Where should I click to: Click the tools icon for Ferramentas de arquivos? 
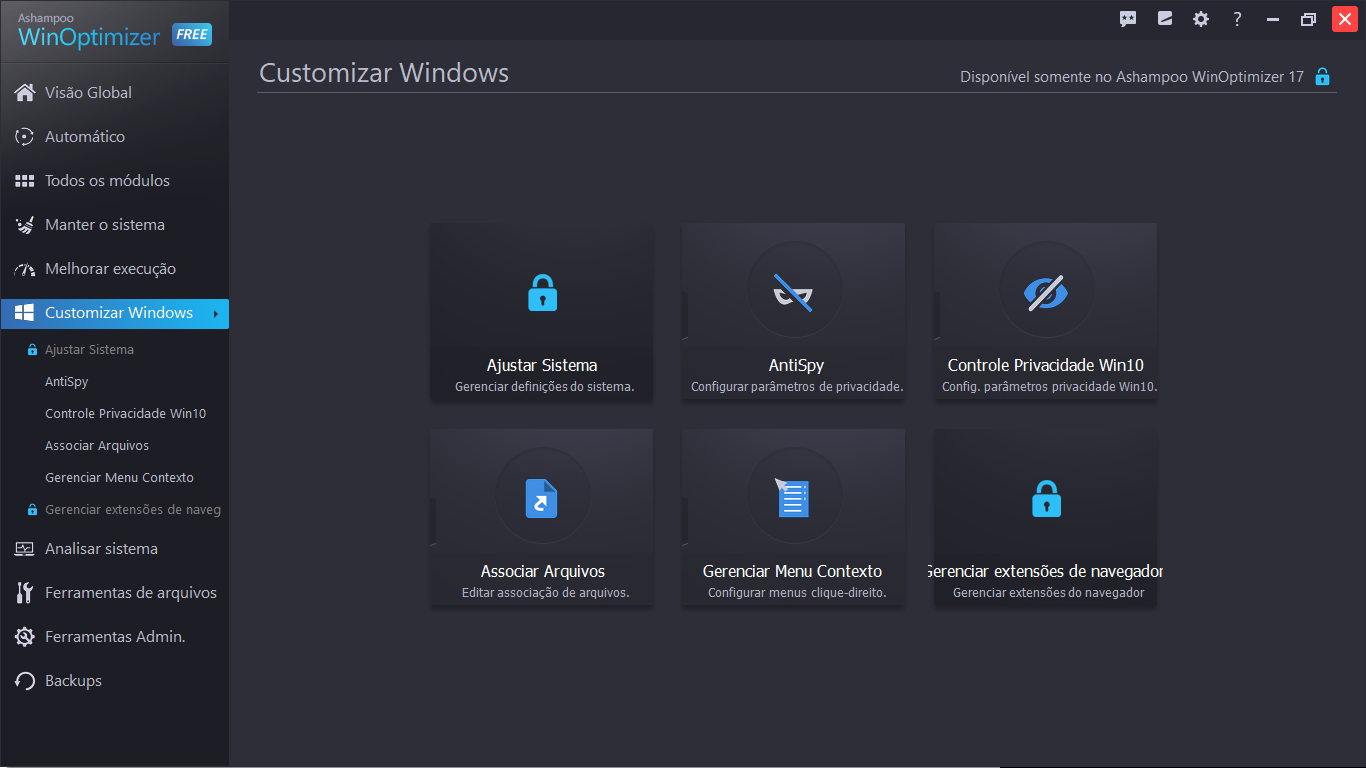(x=25, y=593)
